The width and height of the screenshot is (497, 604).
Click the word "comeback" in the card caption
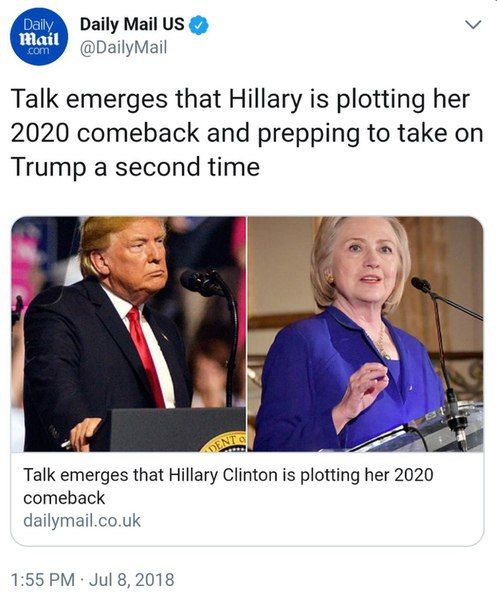coord(64,498)
